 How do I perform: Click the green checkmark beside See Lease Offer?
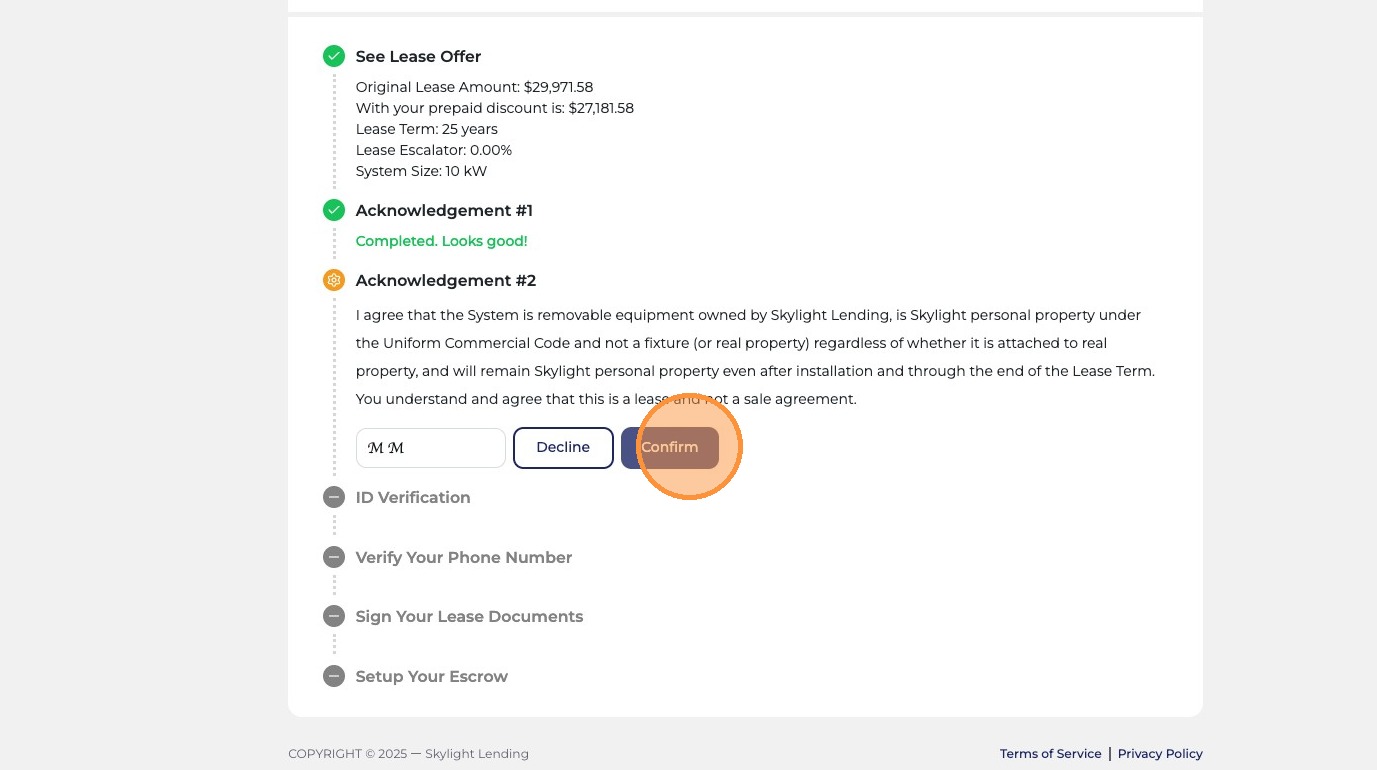coord(334,56)
